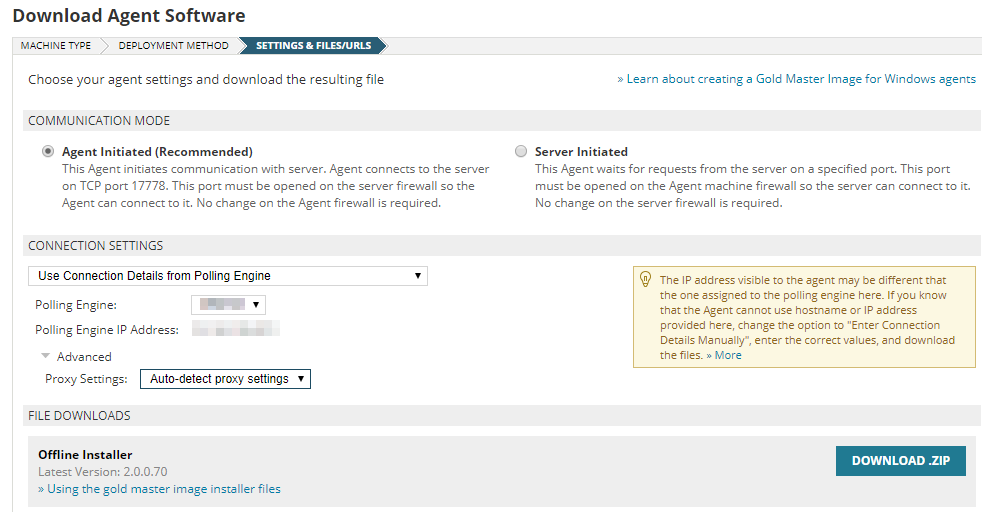Click the lightbulb tip icon
This screenshot has width=982, height=512.
point(646,281)
